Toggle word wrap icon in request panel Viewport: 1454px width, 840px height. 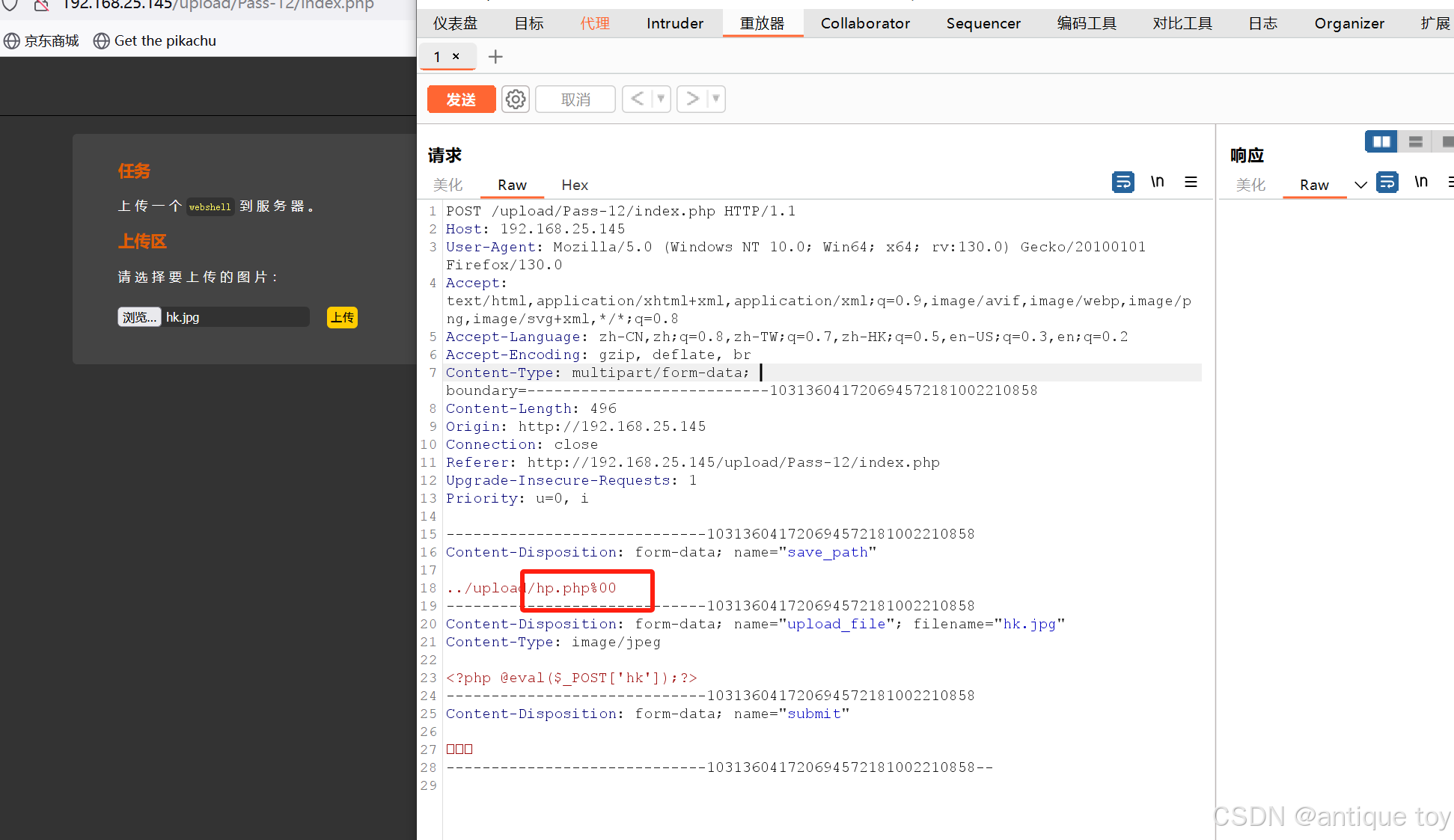click(1122, 182)
